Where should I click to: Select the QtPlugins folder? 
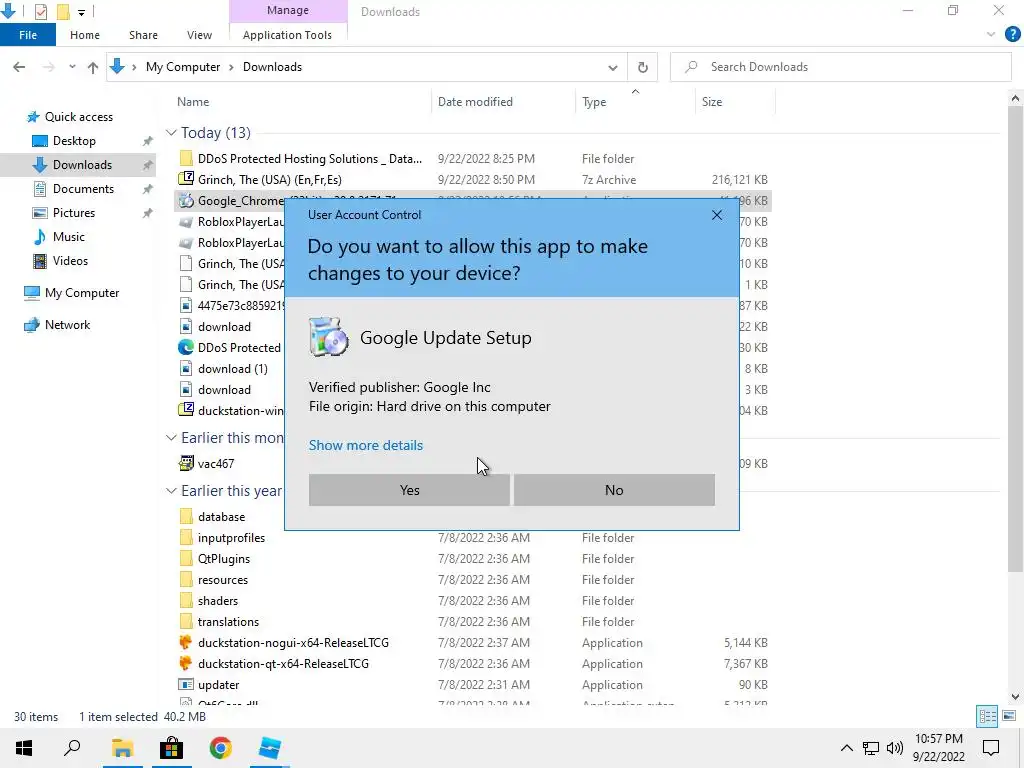coord(224,558)
